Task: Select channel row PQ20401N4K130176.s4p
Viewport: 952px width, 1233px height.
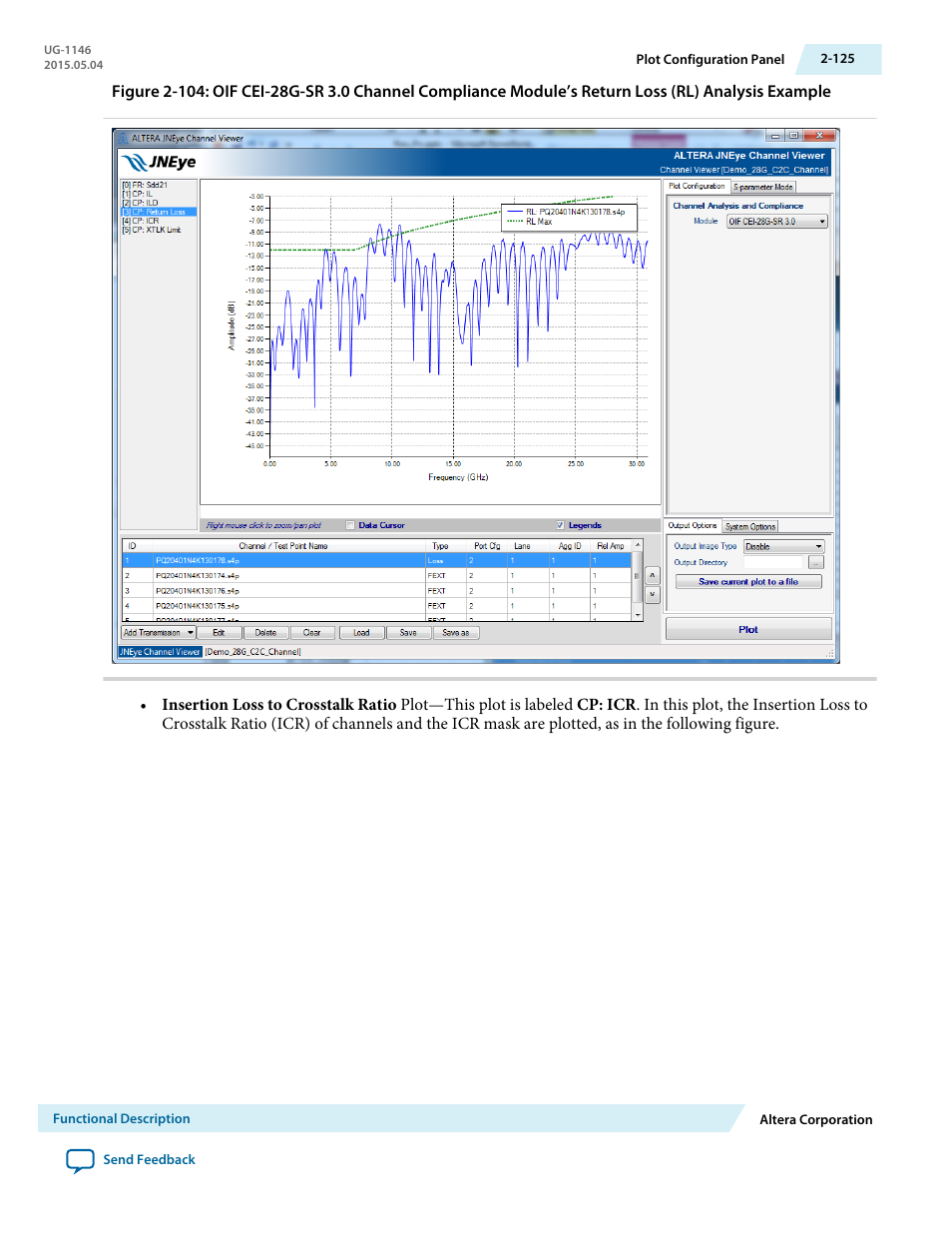Action: pyautogui.click(x=377, y=591)
